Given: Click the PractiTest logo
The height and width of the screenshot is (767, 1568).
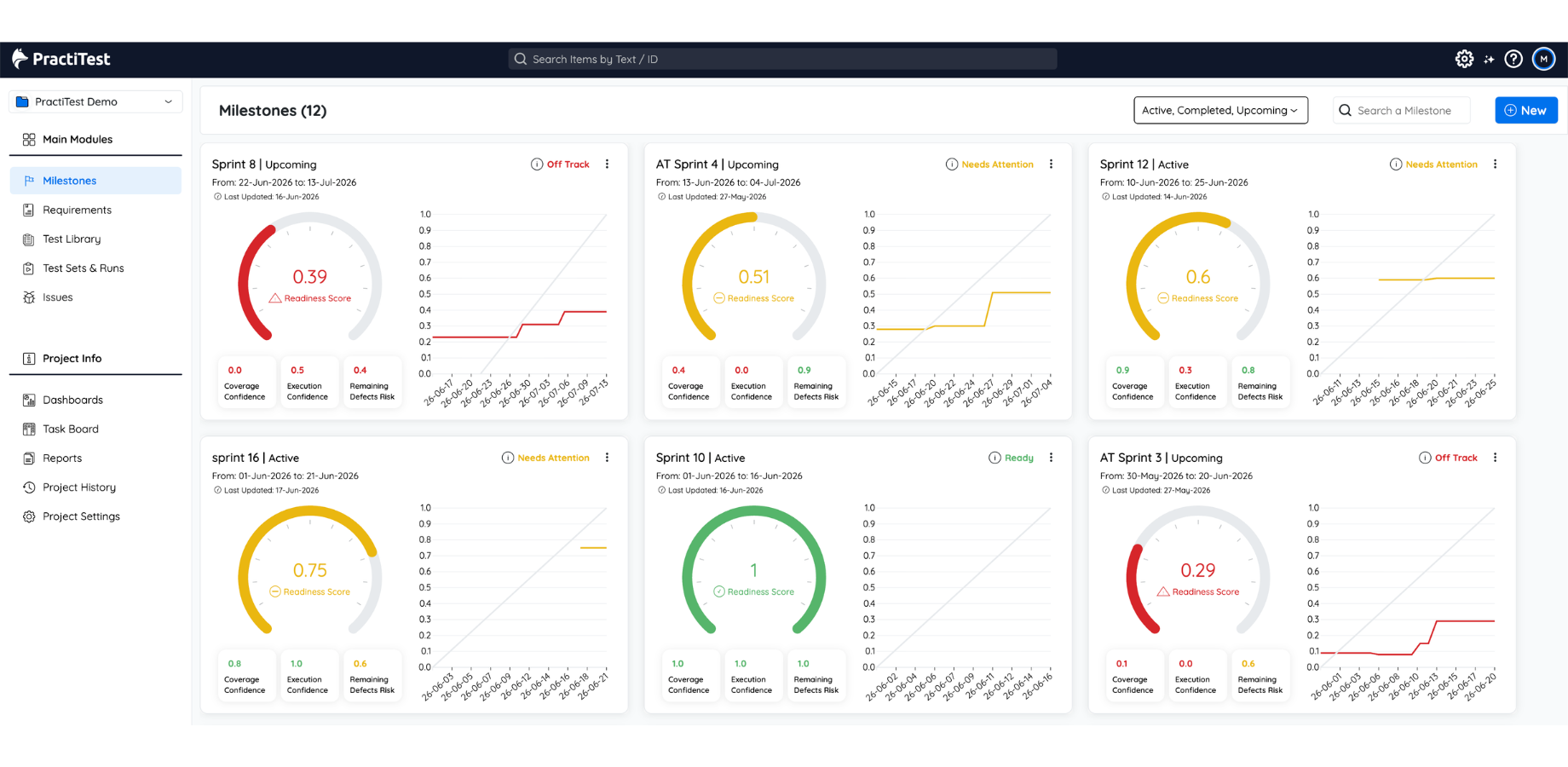Looking at the screenshot, I should click(x=61, y=59).
